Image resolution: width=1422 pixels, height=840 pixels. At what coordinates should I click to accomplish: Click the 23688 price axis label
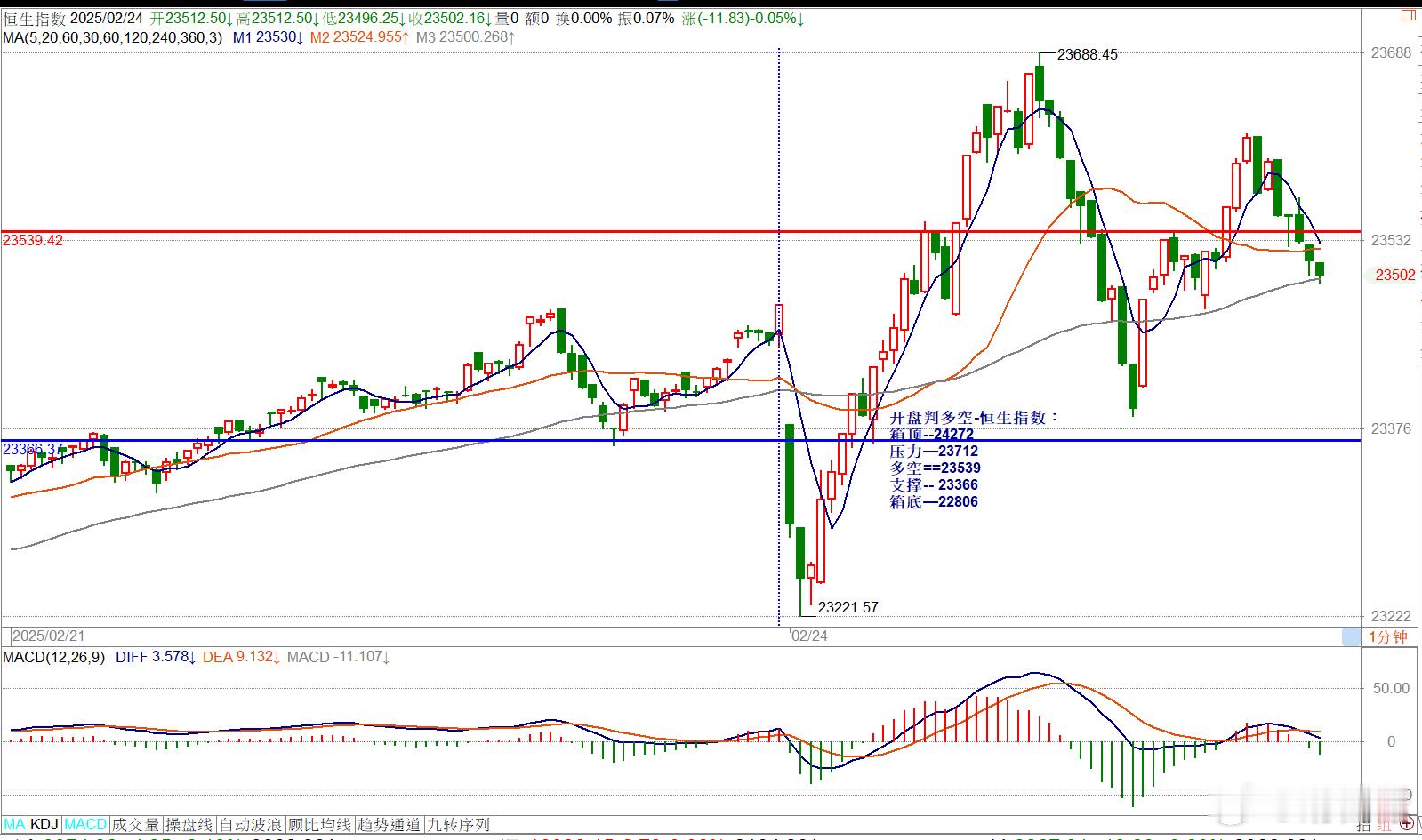(1392, 52)
